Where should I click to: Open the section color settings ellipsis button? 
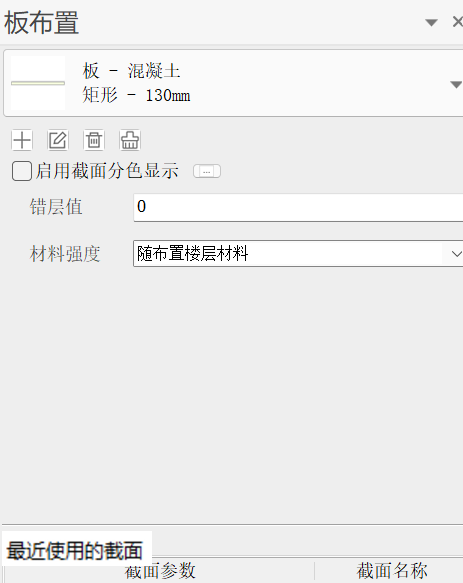207,171
